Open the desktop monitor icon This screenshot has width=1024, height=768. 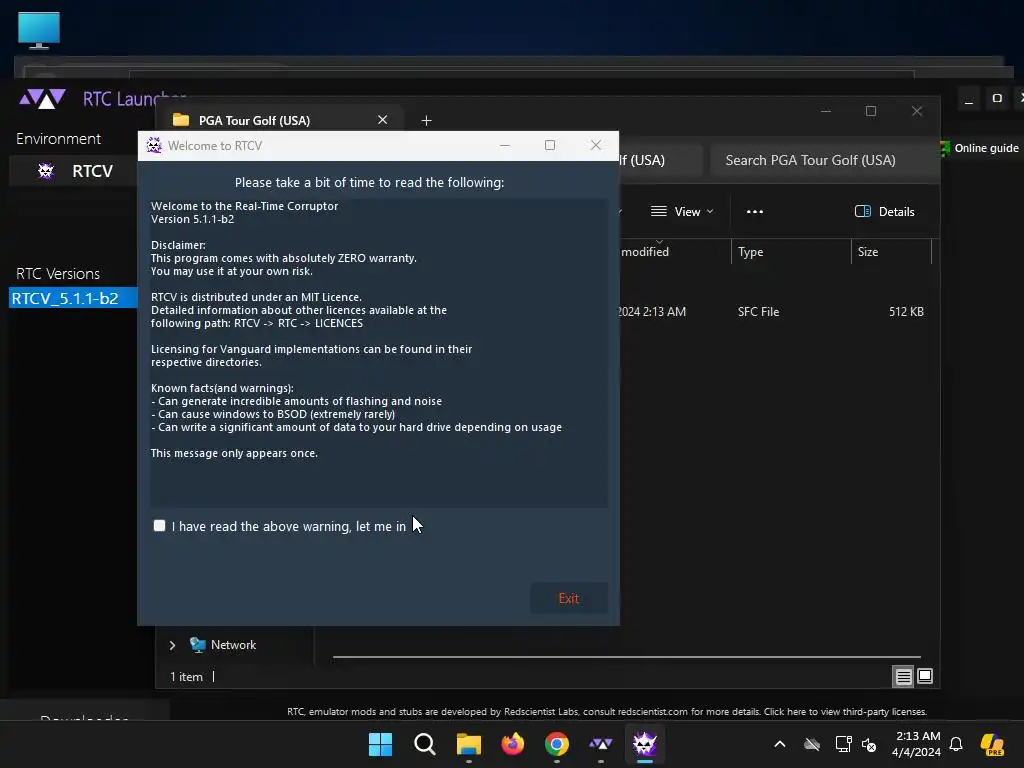point(39,30)
